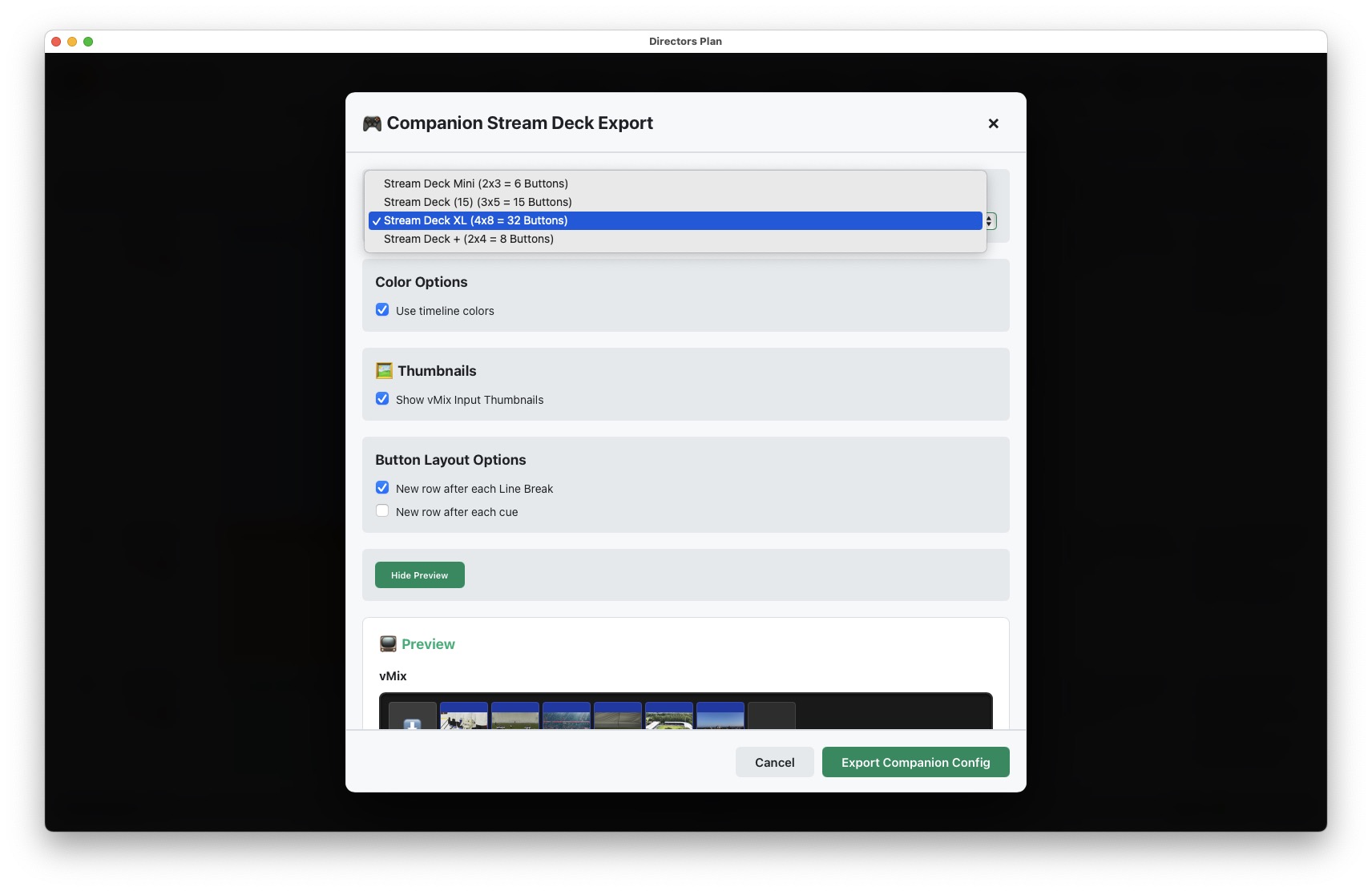Click the device selector stepper arrows
Viewport: 1372px width, 891px height.
click(987, 220)
